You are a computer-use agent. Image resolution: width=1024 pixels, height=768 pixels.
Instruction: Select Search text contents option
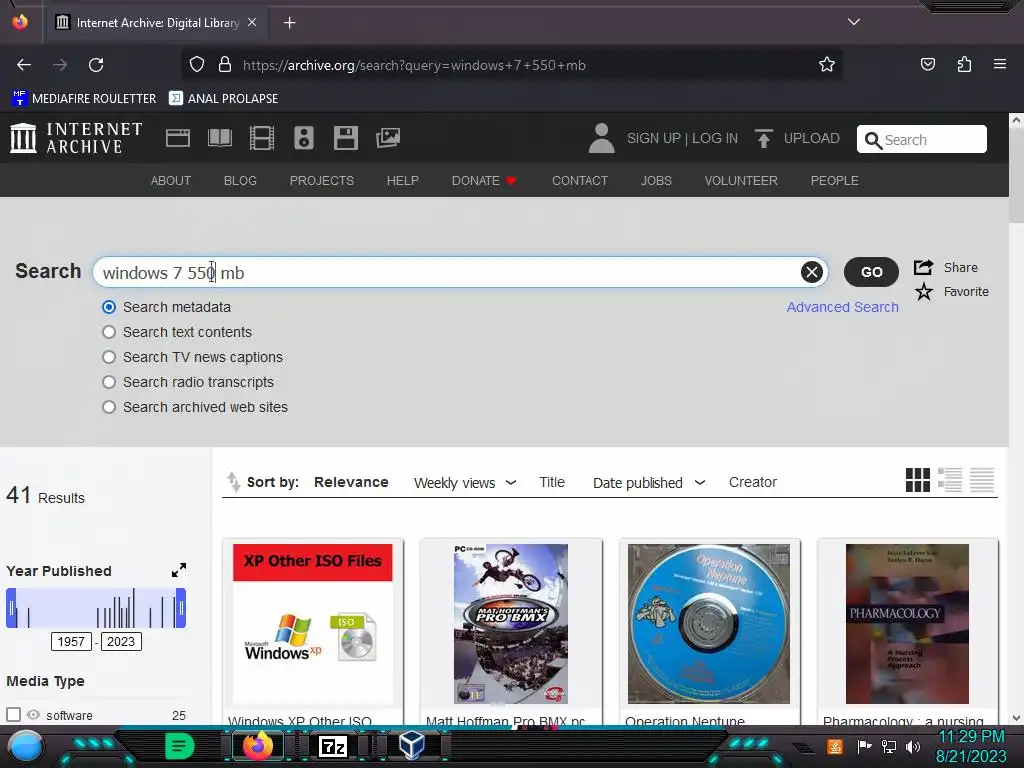click(109, 332)
